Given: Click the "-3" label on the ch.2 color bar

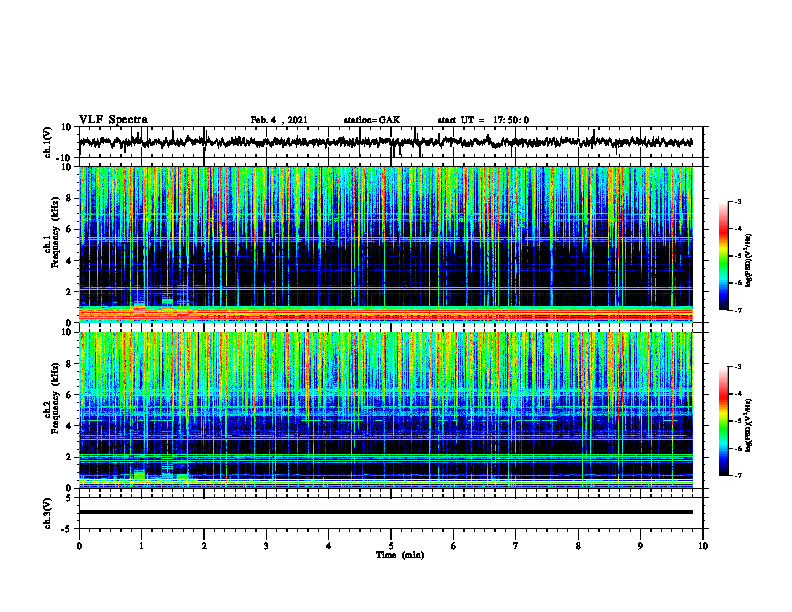Looking at the screenshot, I should click(x=738, y=367).
